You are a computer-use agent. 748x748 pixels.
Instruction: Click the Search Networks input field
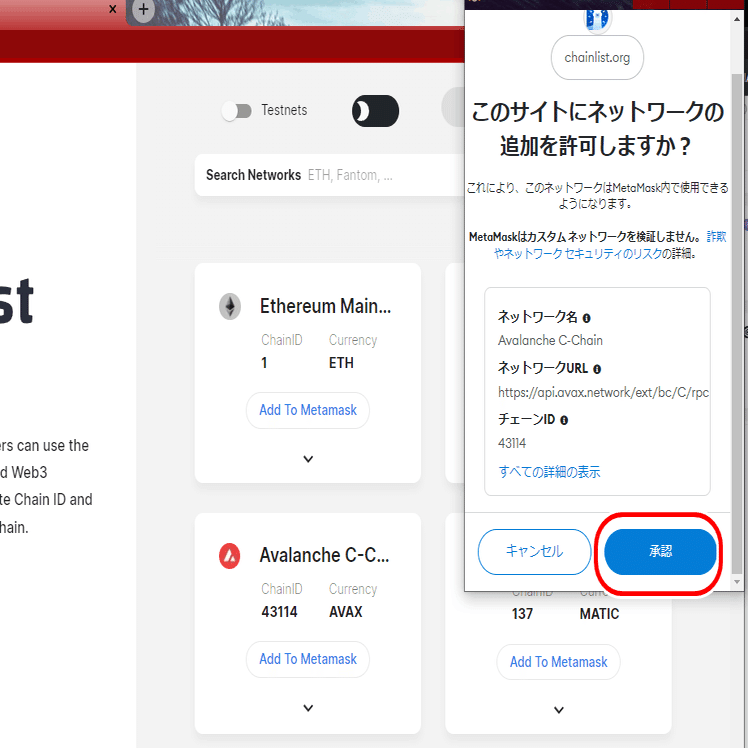tap(330, 175)
